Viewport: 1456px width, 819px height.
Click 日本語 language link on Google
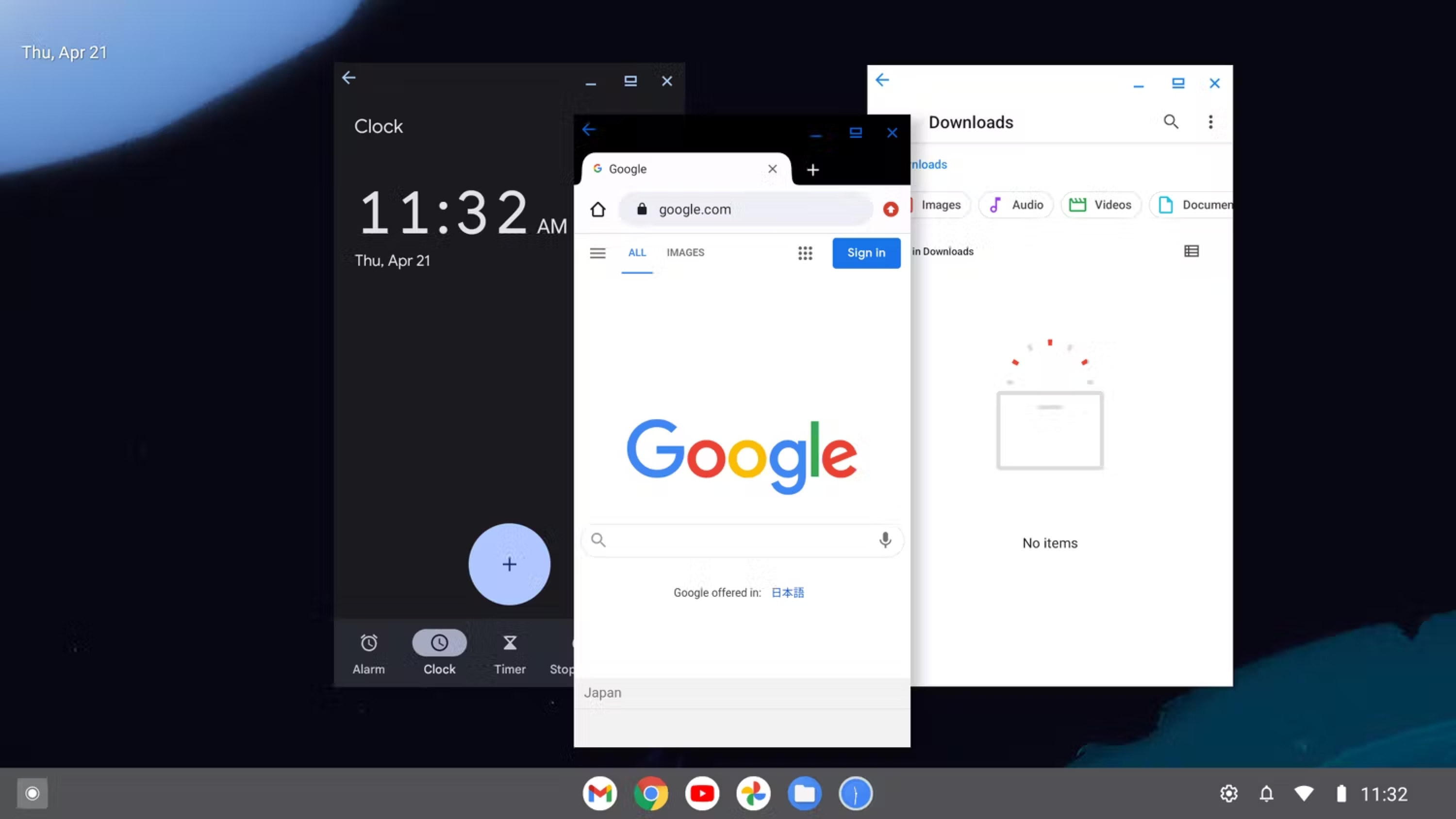coord(787,592)
